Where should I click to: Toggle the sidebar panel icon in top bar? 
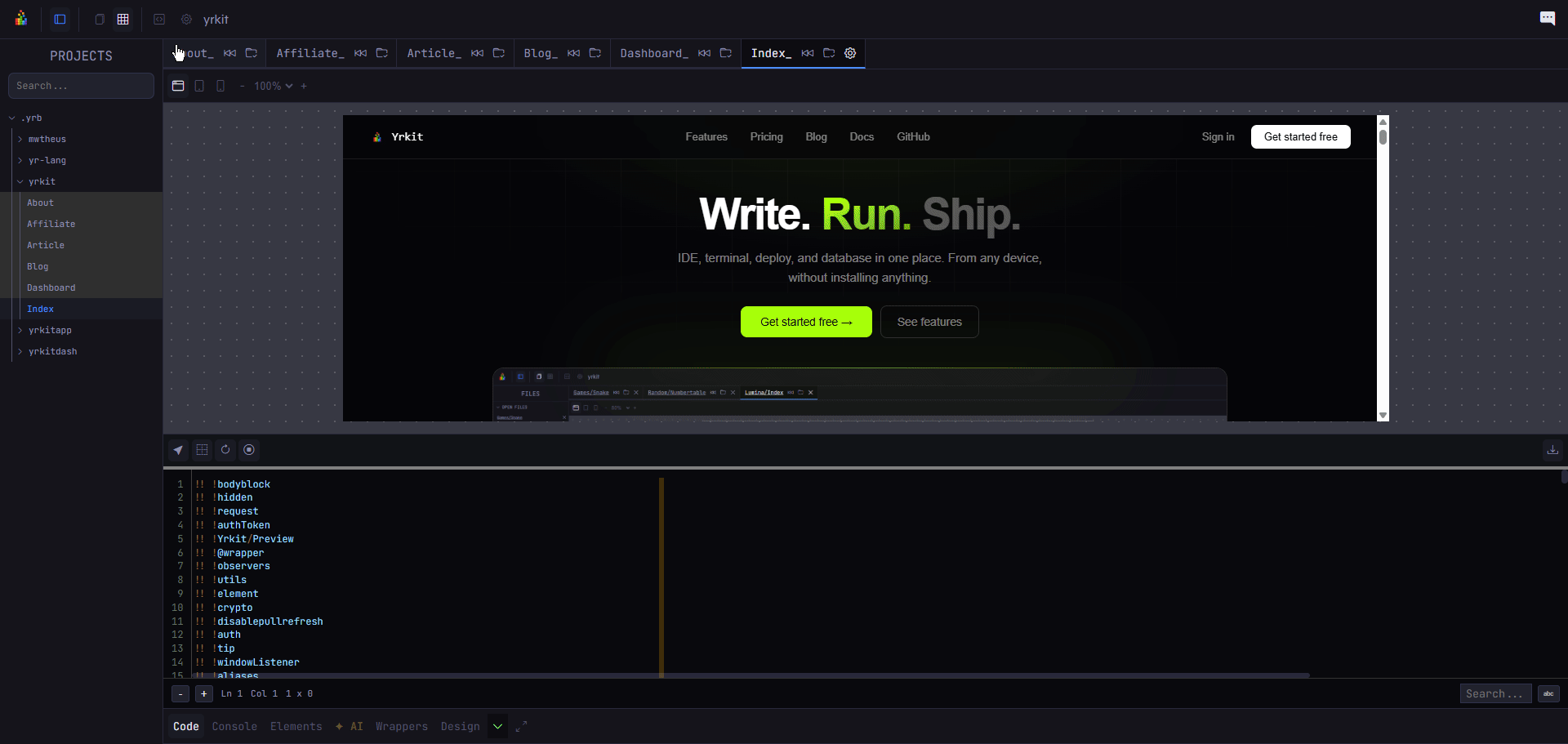point(60,19)
